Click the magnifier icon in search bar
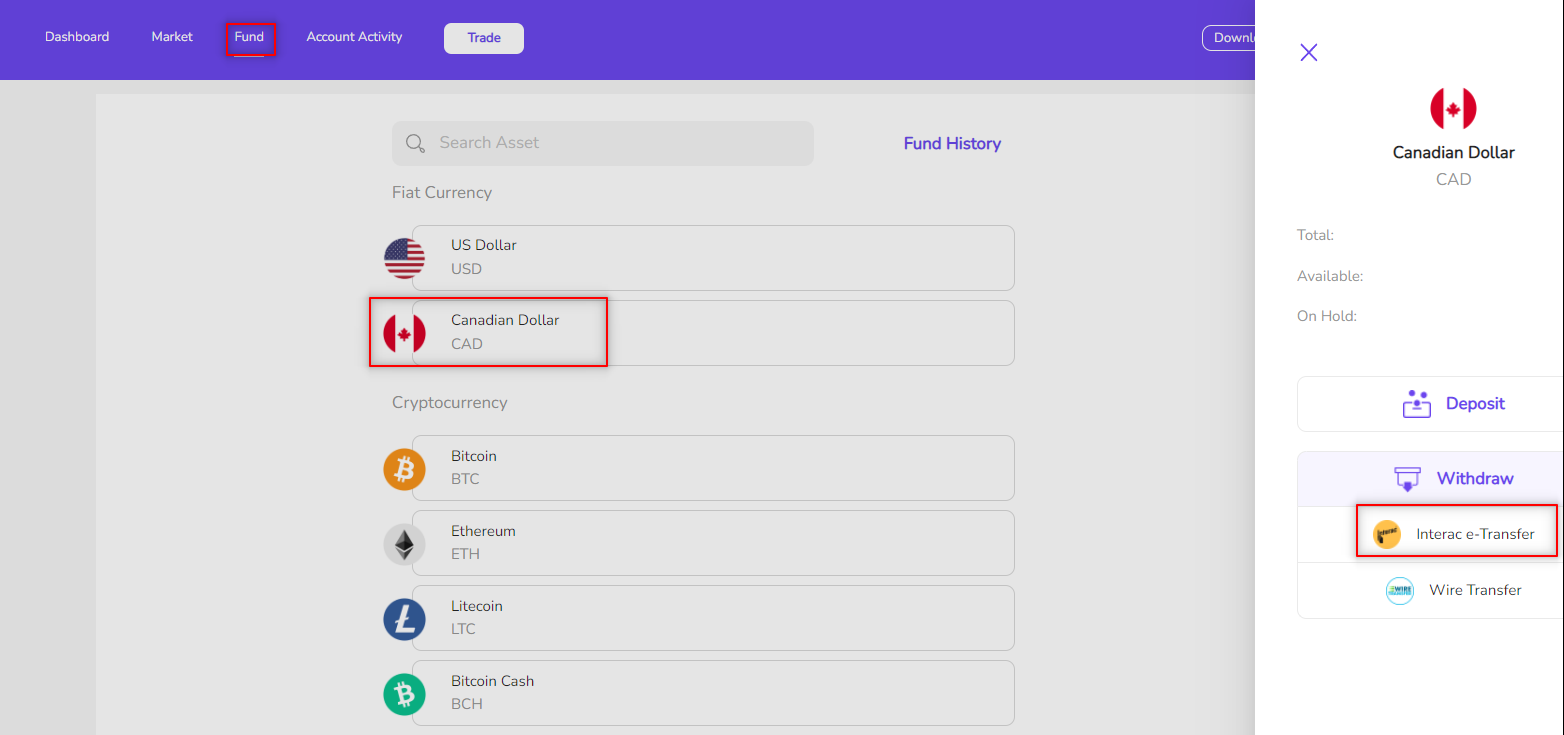 416,144
